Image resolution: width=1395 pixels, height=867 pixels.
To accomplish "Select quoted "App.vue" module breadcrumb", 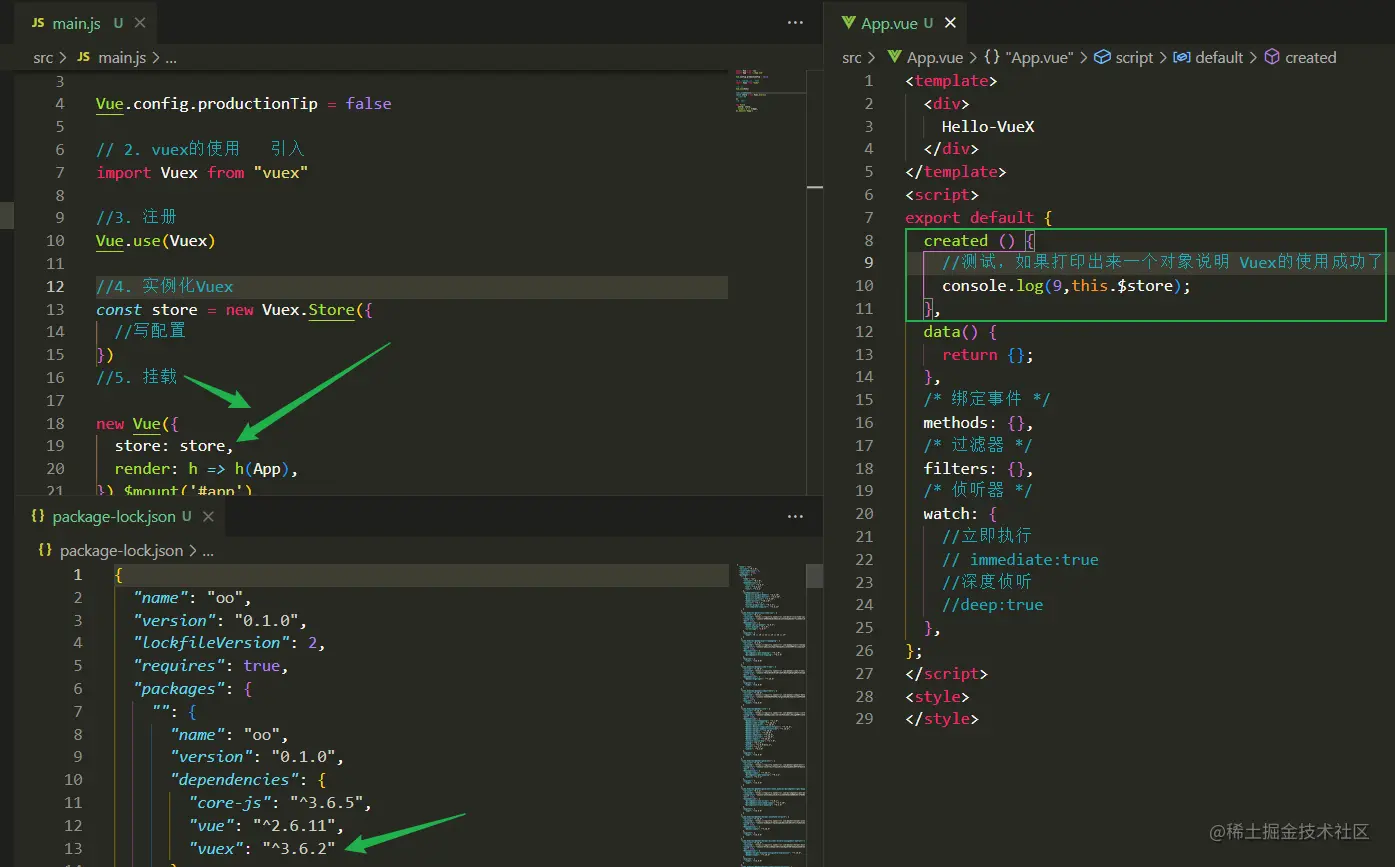I will point(1039,58).
